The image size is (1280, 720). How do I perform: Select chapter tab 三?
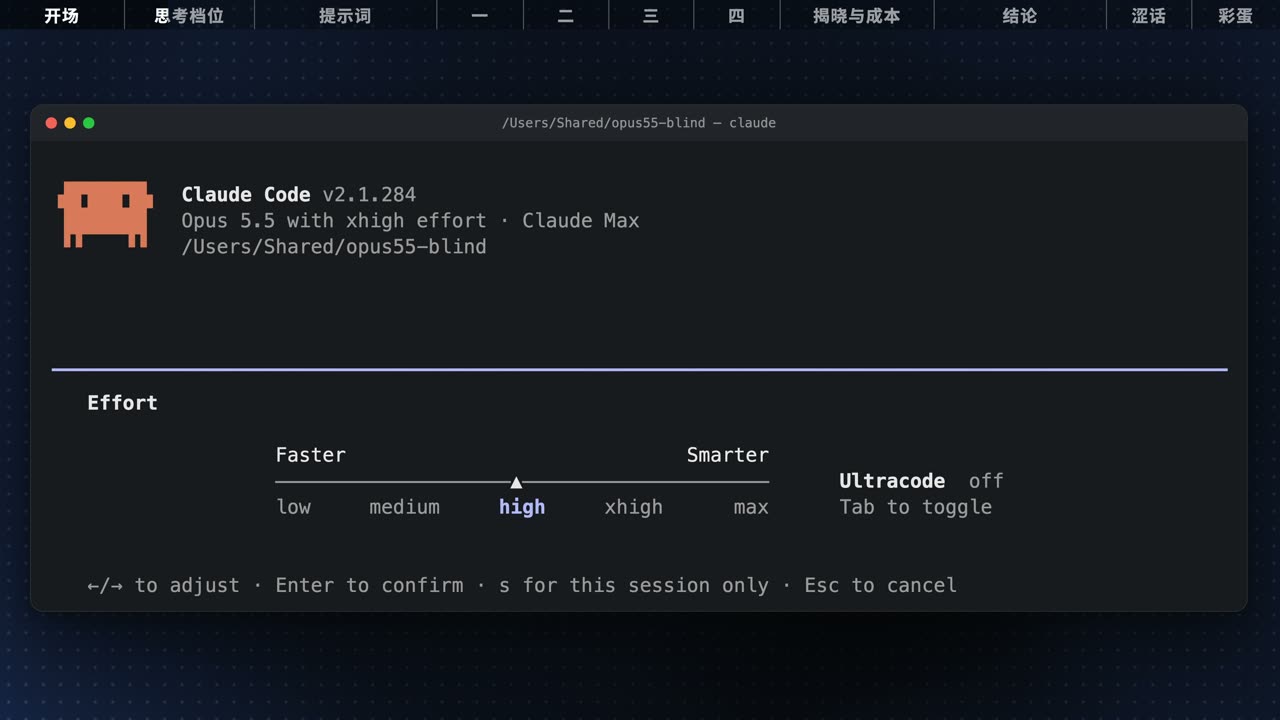(651, 16)
